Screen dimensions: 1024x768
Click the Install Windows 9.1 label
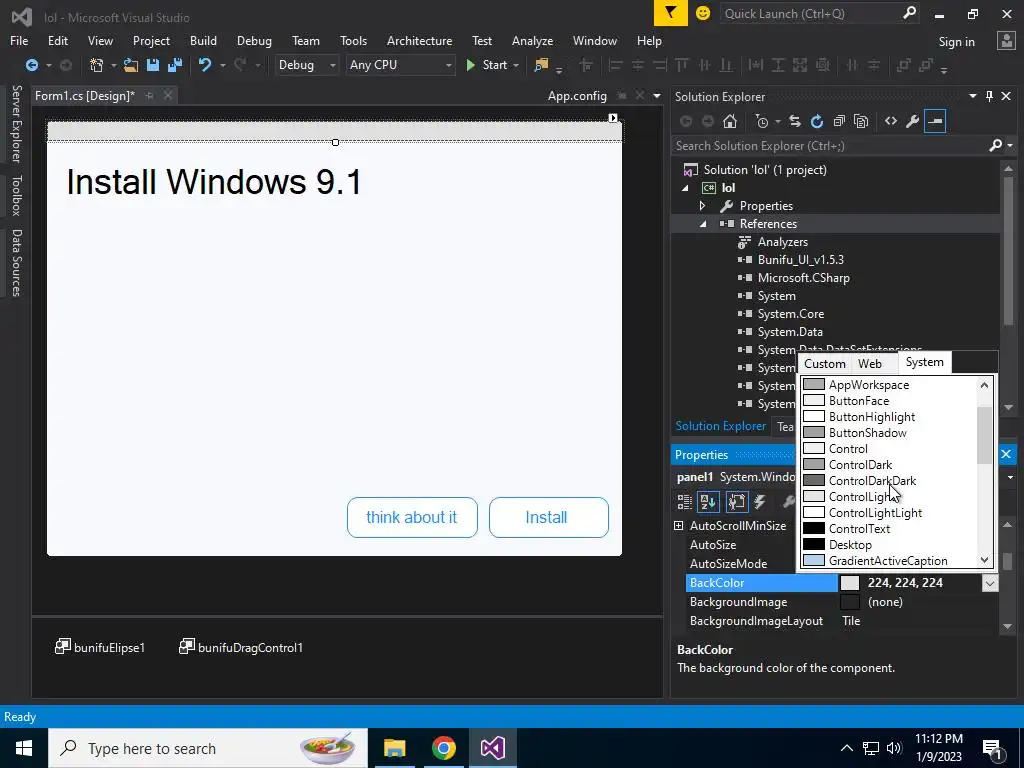point(214,182)
